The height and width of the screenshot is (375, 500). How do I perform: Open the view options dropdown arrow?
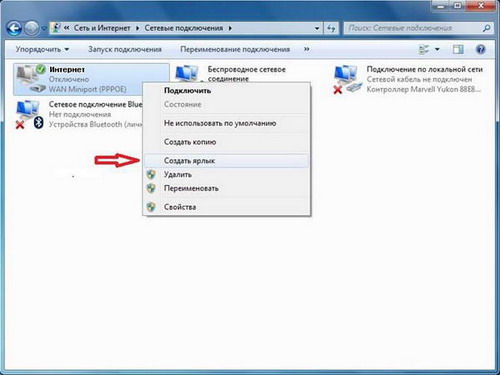tap(437, 50)
